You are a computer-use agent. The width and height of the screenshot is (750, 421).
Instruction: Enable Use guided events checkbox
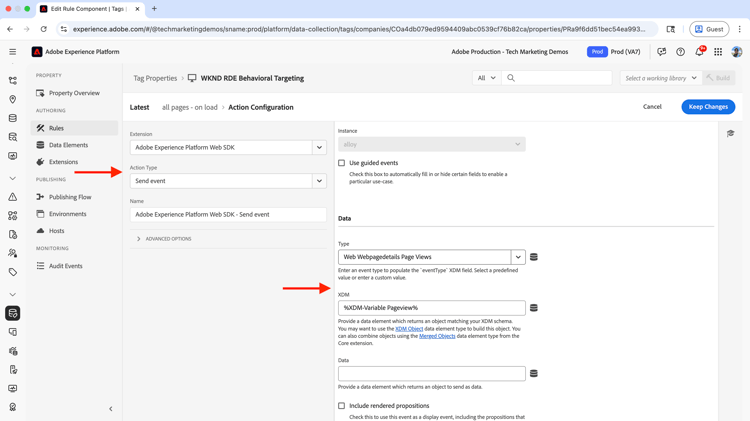click(342, 163)
